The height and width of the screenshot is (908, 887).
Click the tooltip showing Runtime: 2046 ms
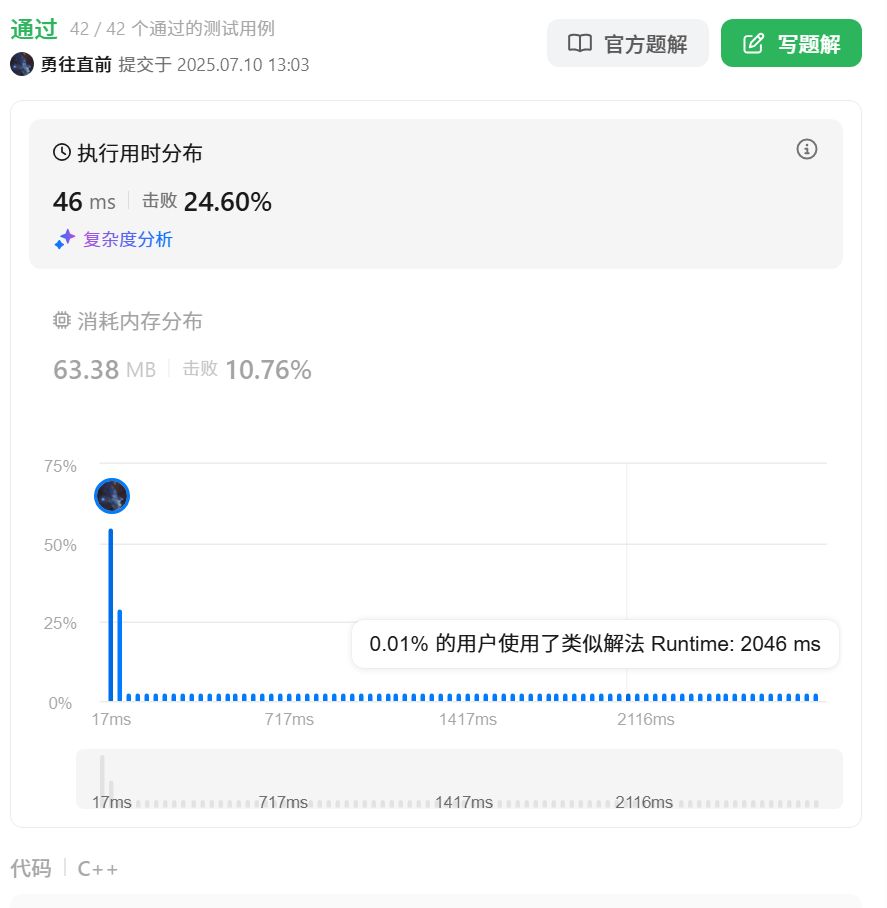(595, 644)
